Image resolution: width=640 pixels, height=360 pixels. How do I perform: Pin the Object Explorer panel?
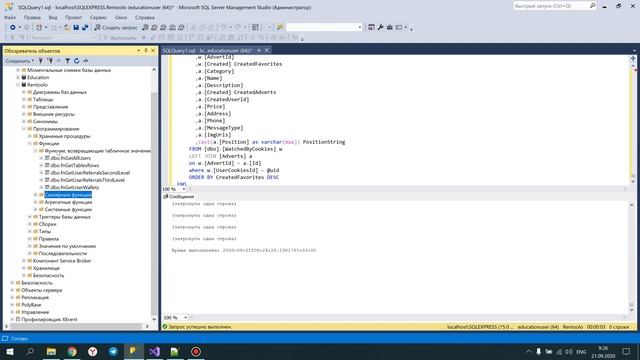(x=146, y=51)
